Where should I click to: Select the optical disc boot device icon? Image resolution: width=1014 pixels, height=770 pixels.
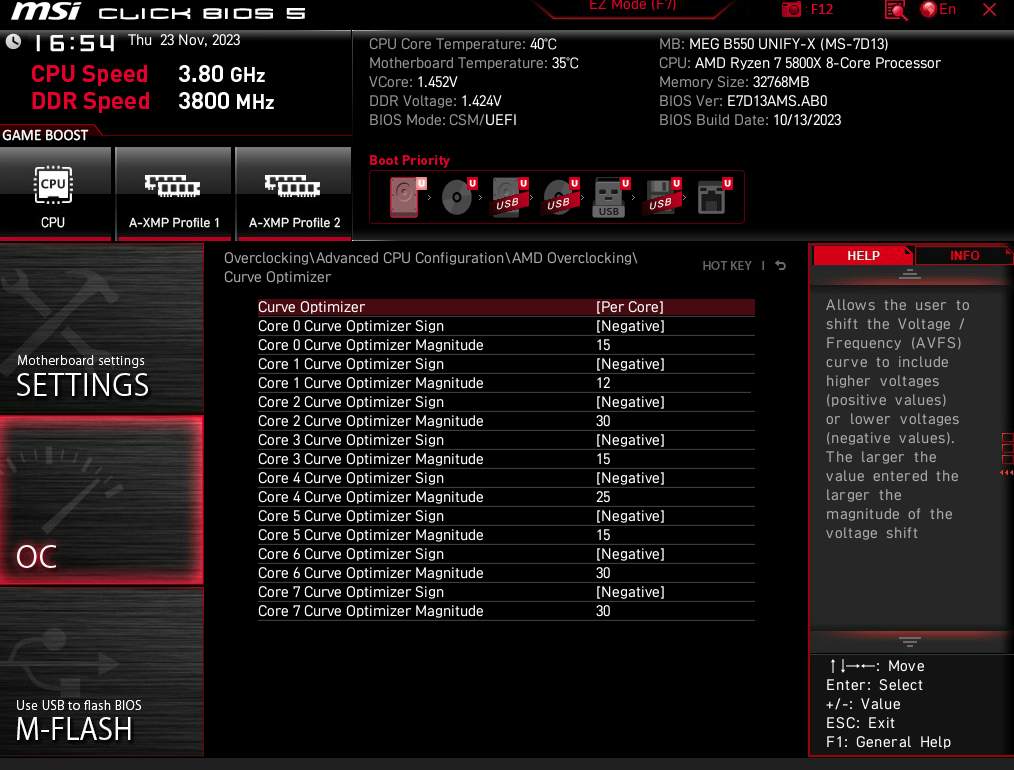tap(458, 197)
